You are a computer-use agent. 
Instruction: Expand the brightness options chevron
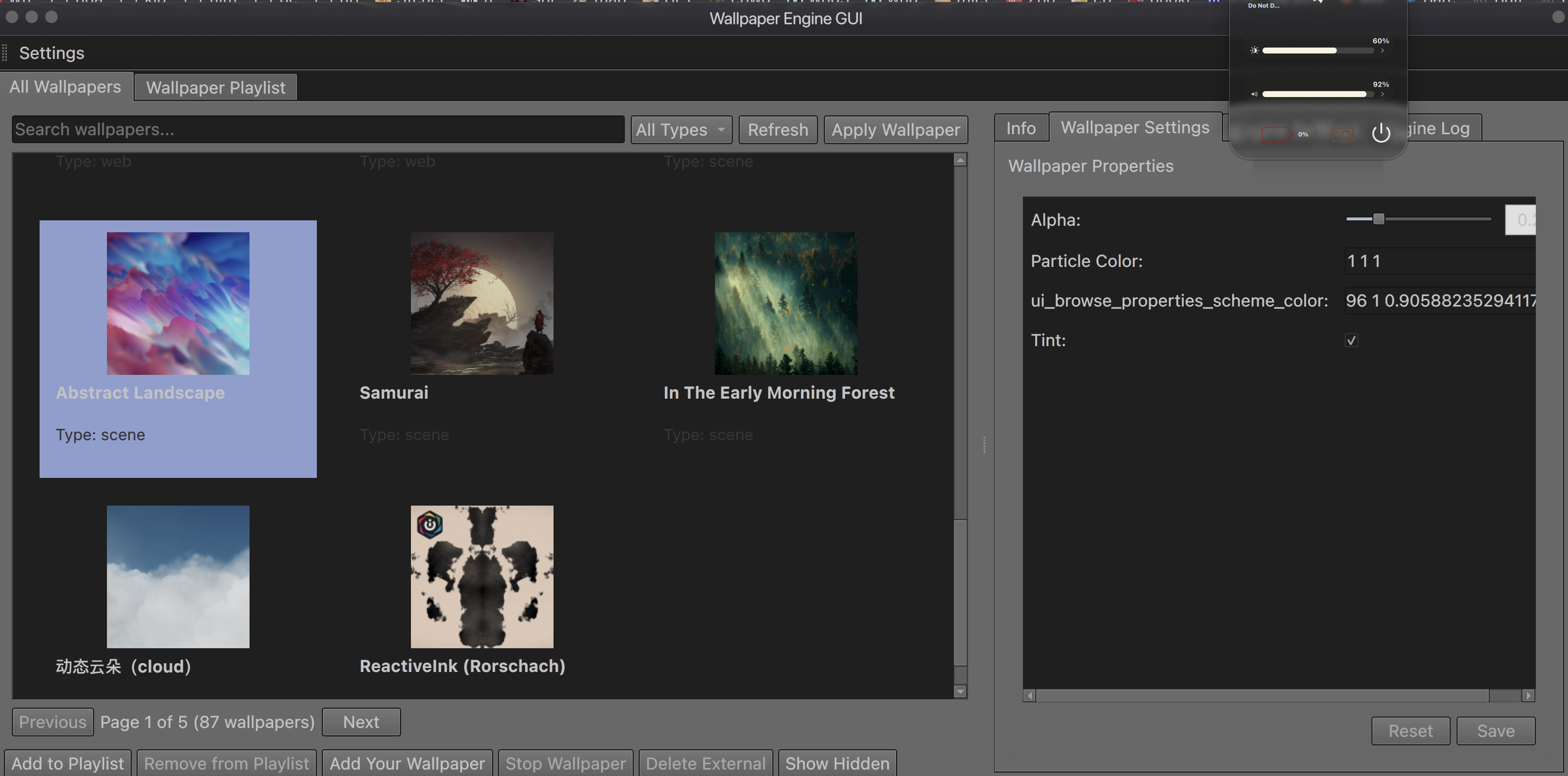coord(1382,51)
